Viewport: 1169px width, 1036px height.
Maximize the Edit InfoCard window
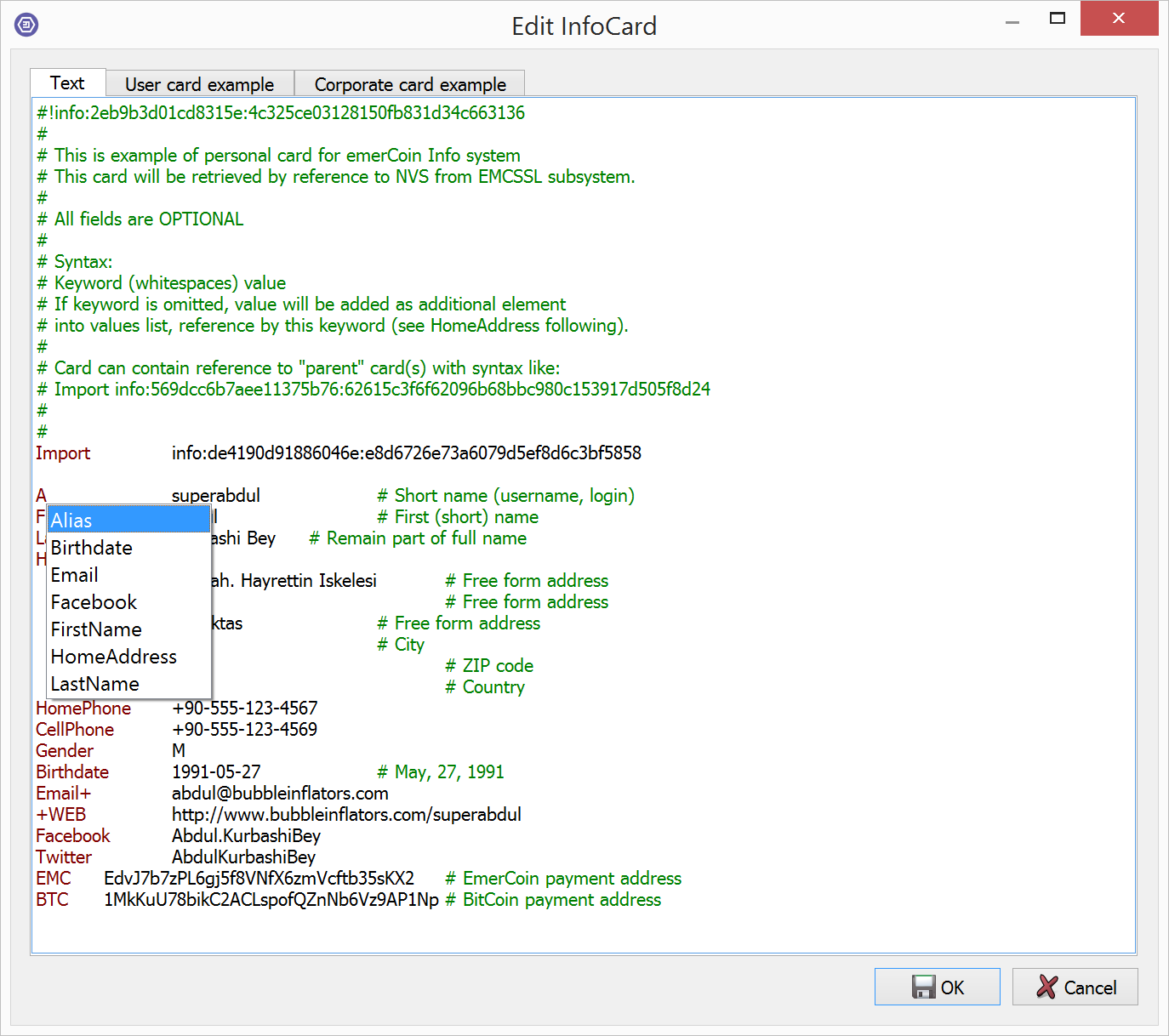(1058, 19)
